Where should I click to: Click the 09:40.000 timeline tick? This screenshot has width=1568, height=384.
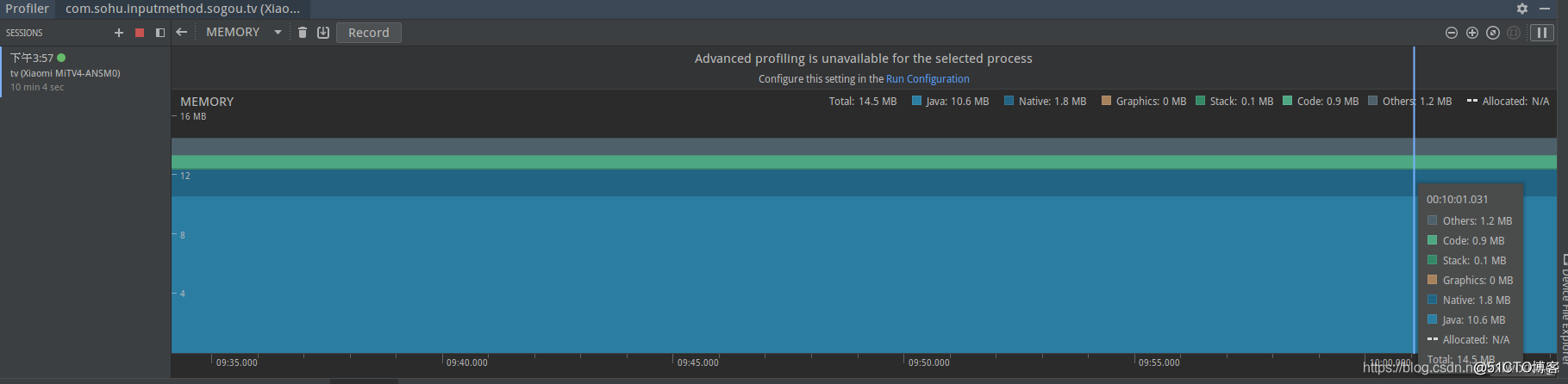click(467, 362)
